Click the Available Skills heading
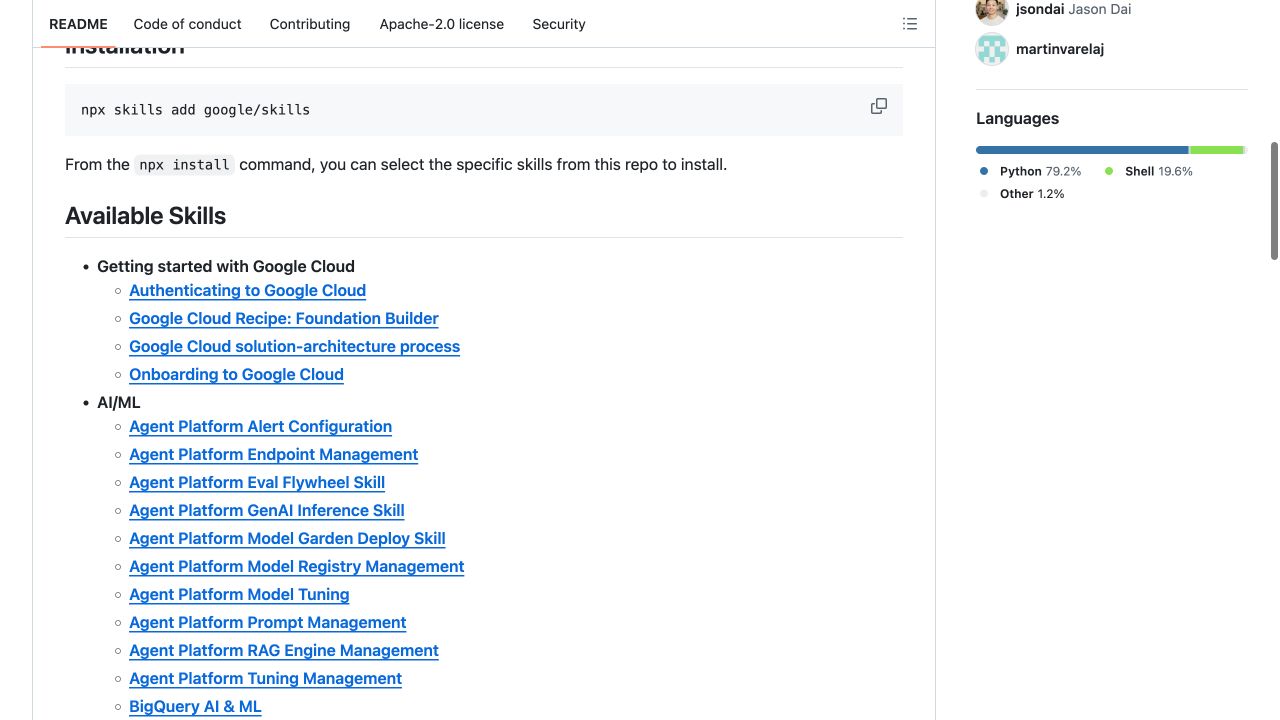The image size is (1280, 720). [x=146, y=216]
